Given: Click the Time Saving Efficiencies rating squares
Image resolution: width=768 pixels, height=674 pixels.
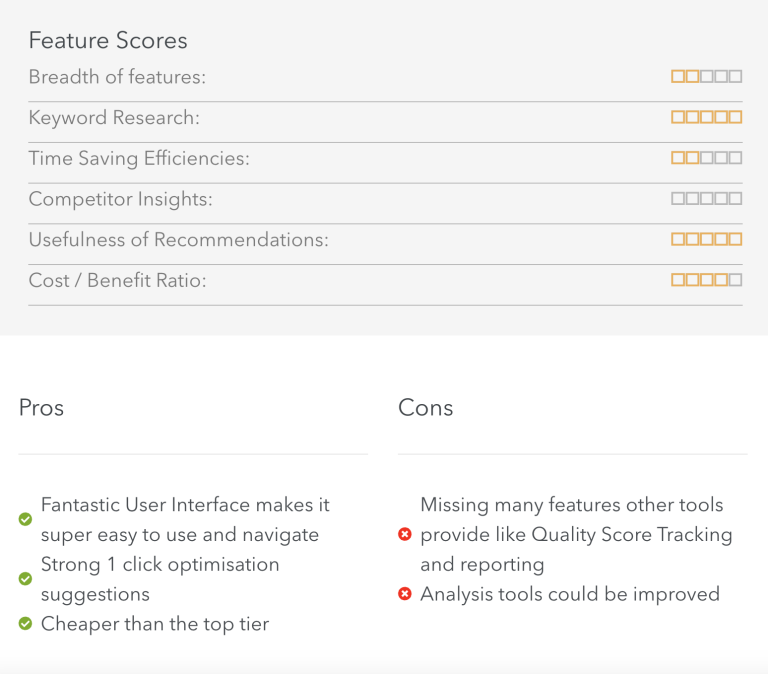Looking at the screenshot, I should pos(706,158).
